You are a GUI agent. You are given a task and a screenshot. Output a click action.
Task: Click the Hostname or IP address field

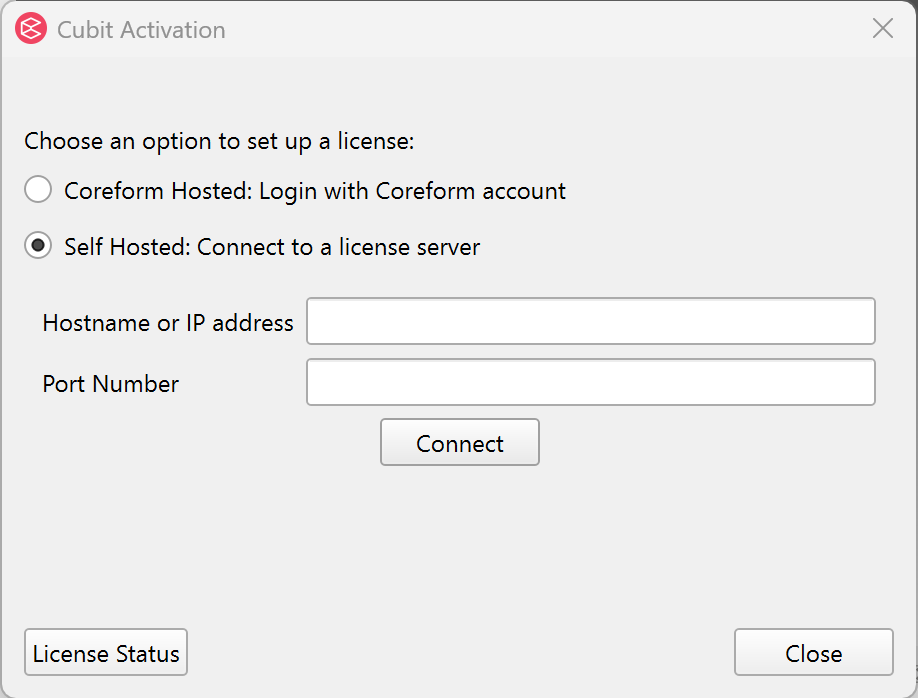591,321
